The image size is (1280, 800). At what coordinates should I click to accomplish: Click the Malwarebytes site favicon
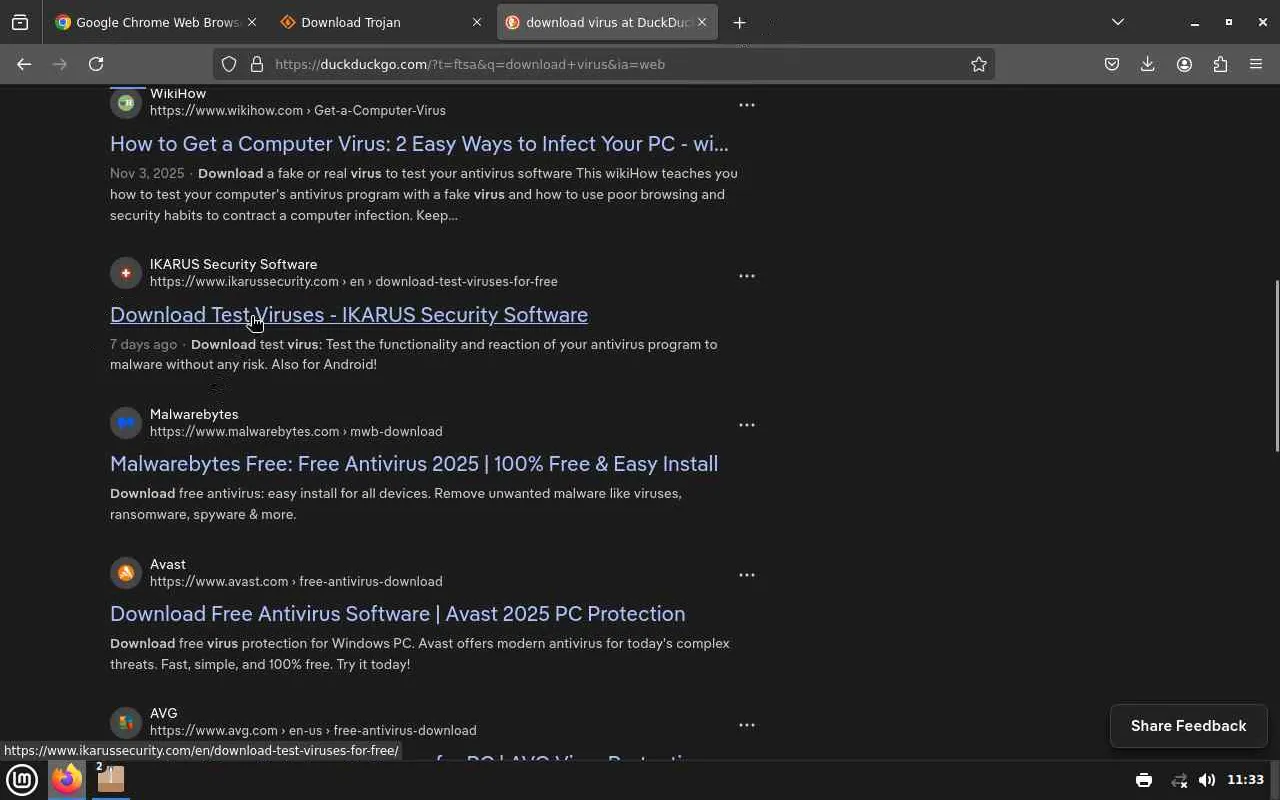point(126,423)
